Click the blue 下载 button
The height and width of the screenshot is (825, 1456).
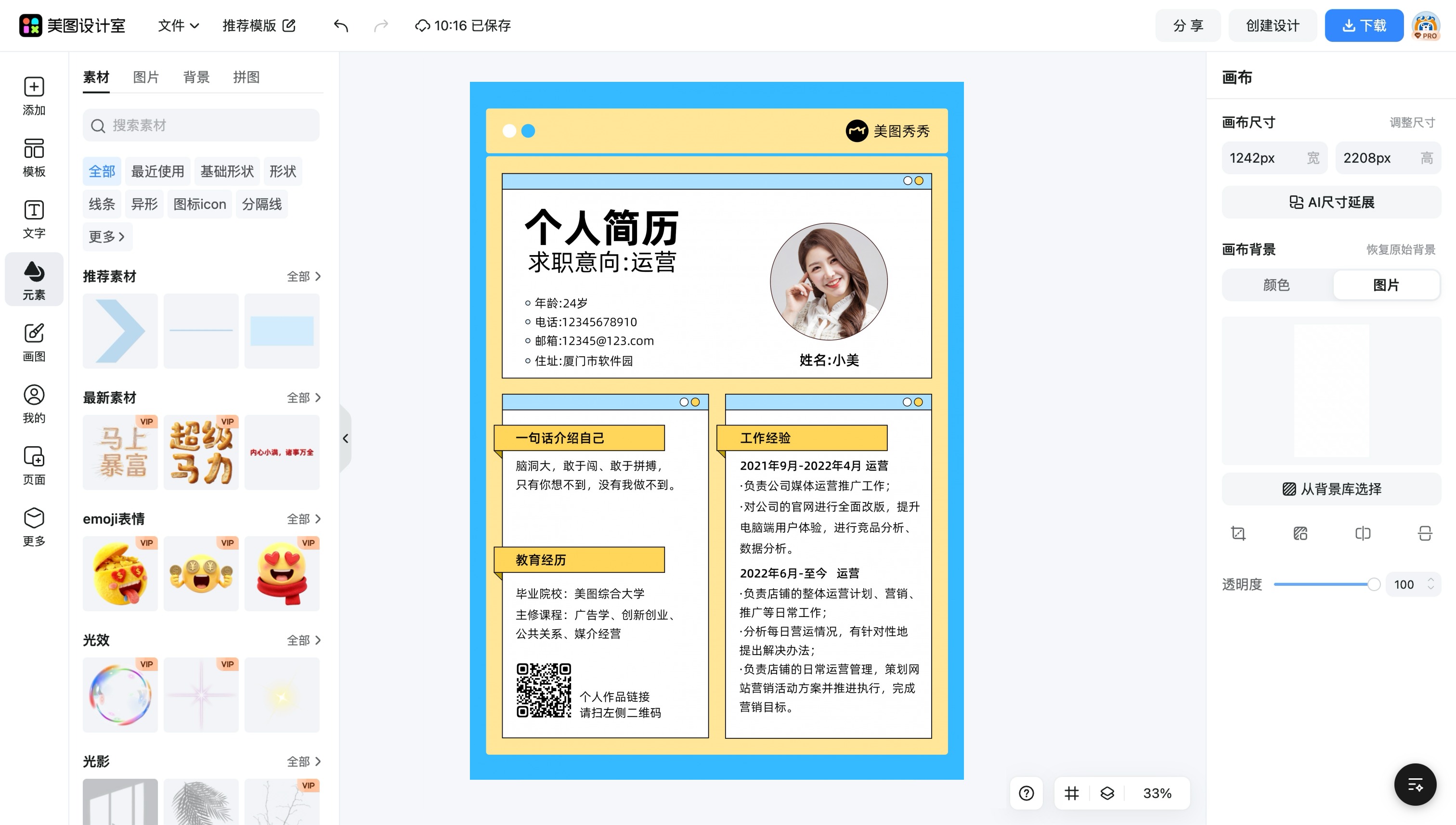click(x=1364, y=26)
